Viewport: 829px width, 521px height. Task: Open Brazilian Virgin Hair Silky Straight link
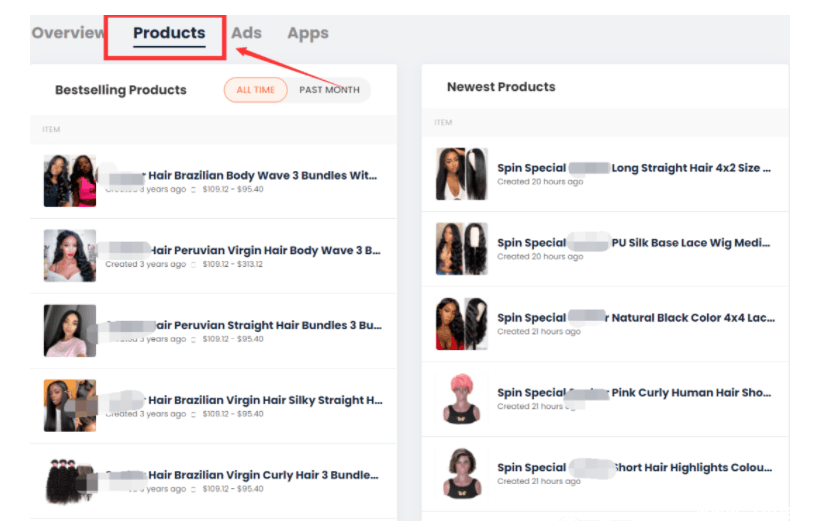click(265, 400)
